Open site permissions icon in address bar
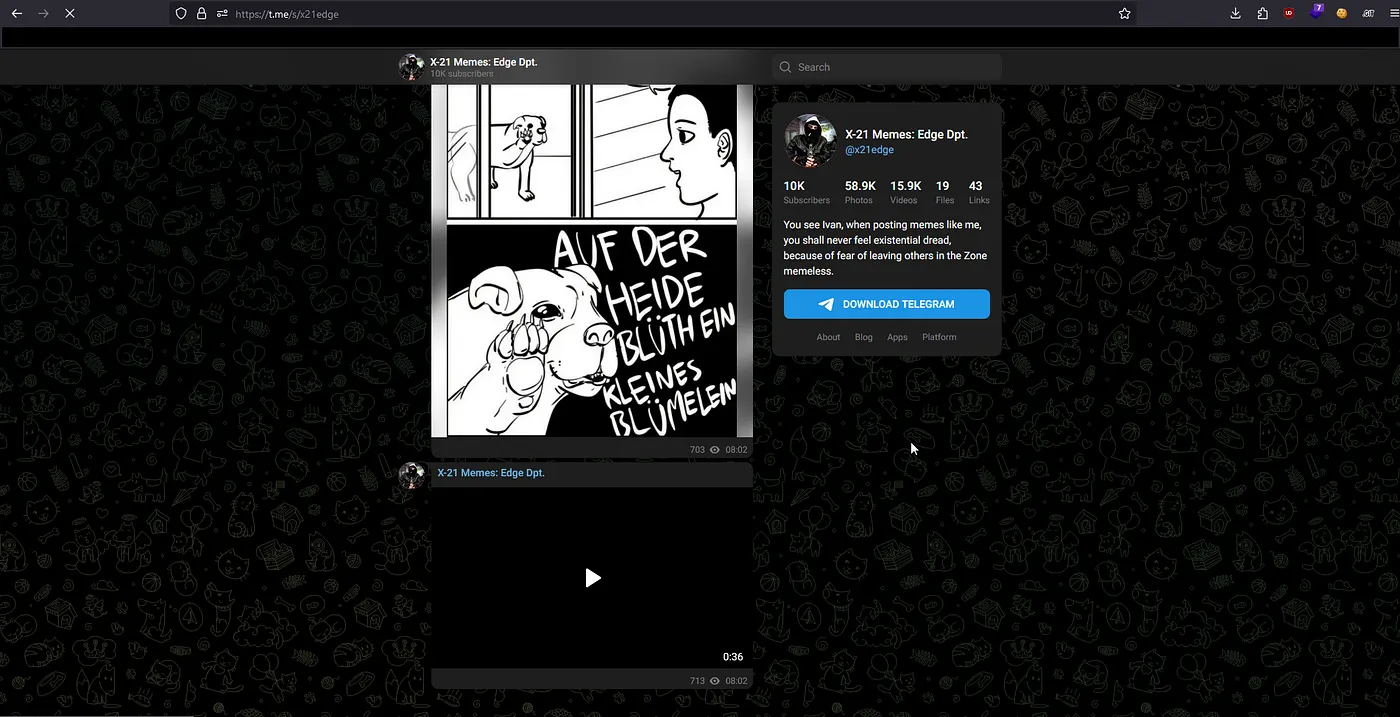Viewport: 1400px width, 717px height. [221, 14]
